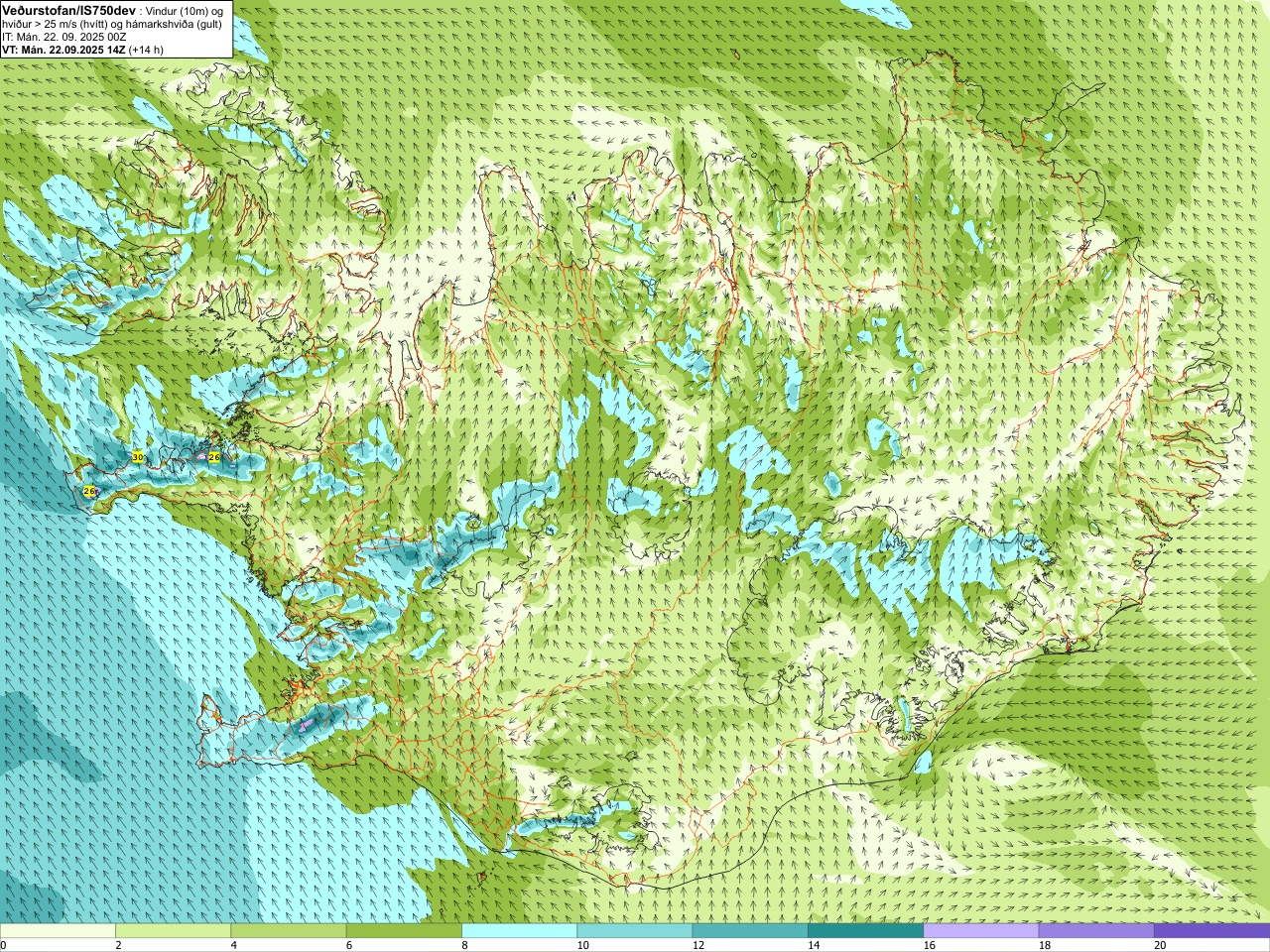The height and width of the screenshot is (952, 1270).
Task: Click the scale label '2'
Action: 118,945
